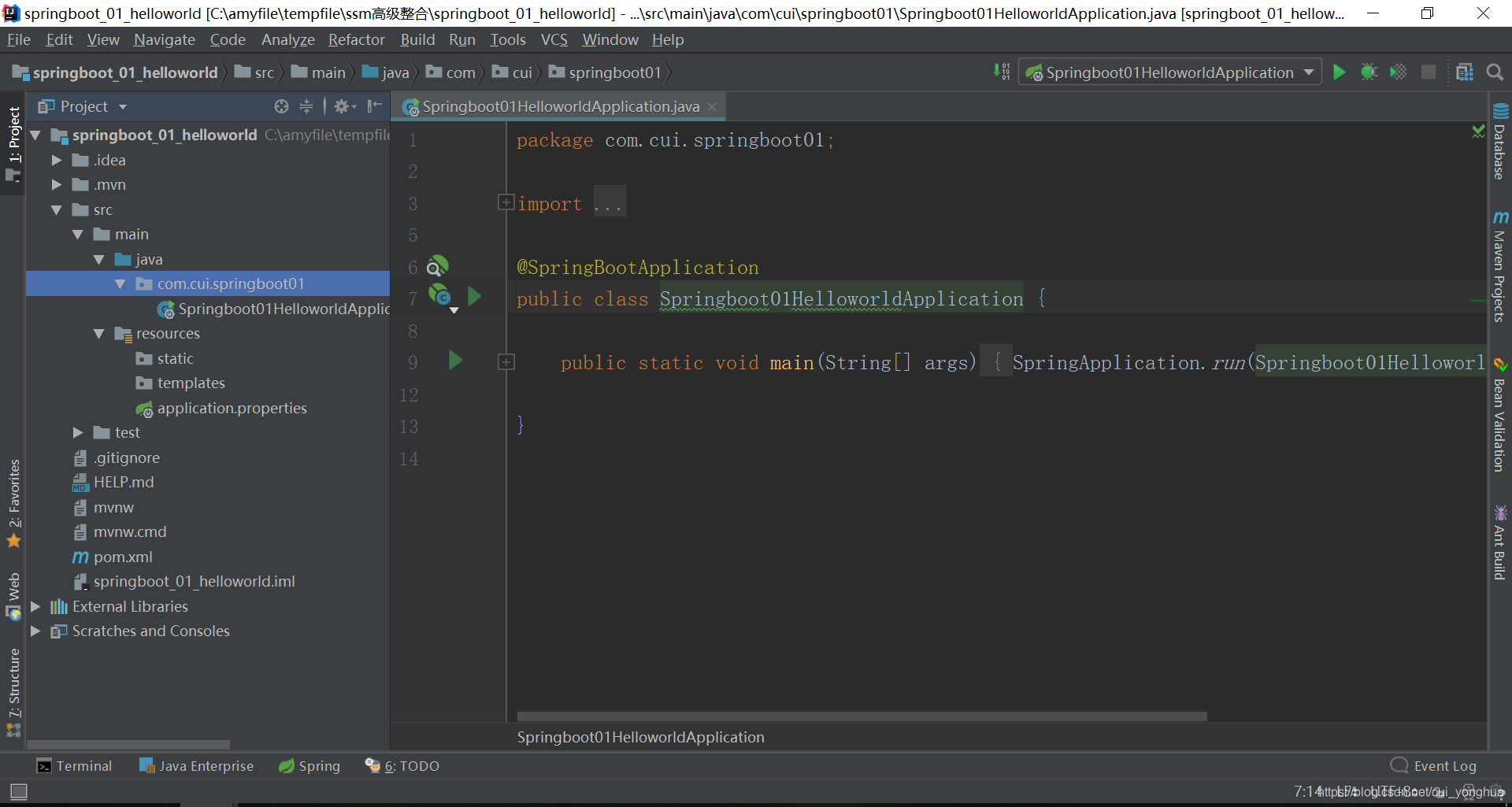Collapse the main folder arrow
The height and width of the screenshot is (807, 1512).
coord(78,235)
